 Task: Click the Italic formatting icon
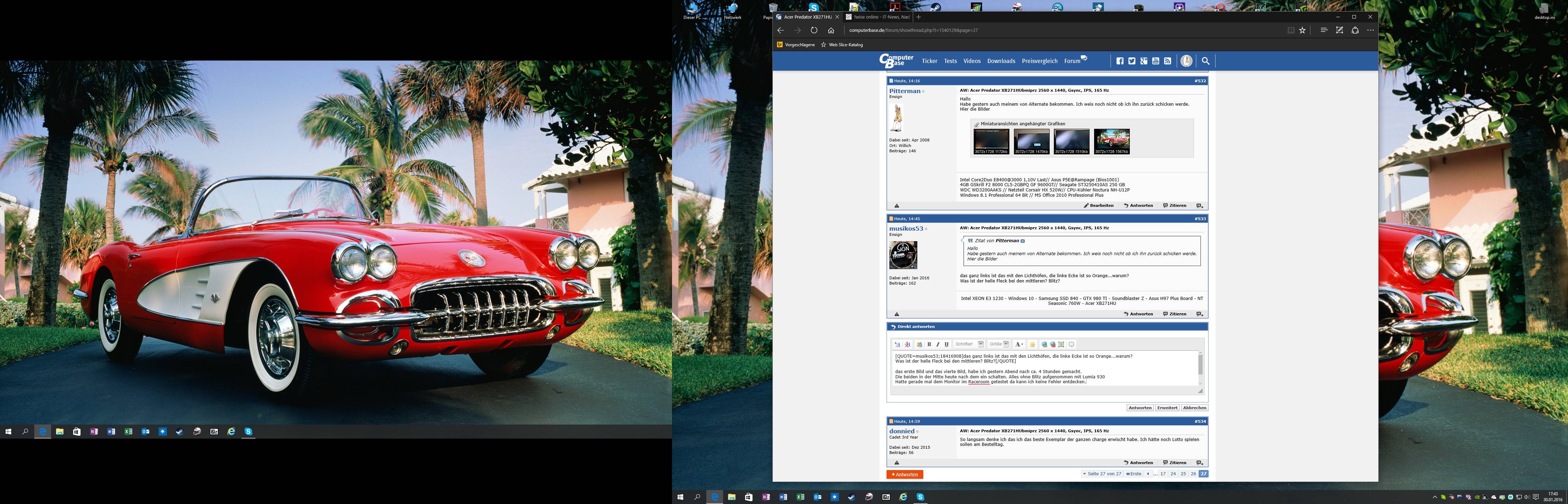click(x=938, y=344)
